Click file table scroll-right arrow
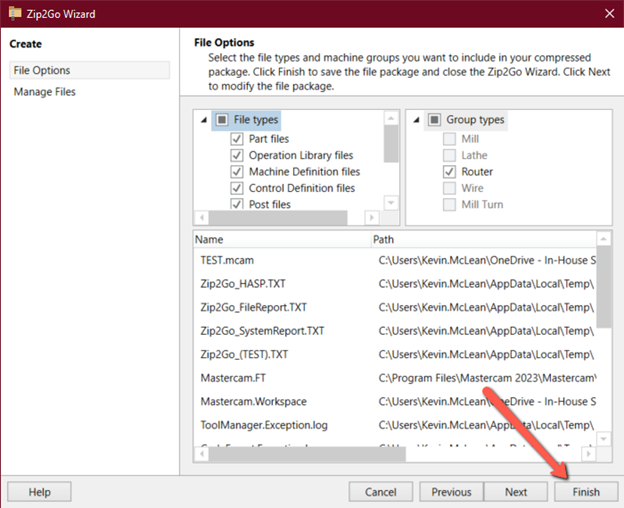Image resolution: width=624 pixels, height=508 pixels. click(589, 454)
